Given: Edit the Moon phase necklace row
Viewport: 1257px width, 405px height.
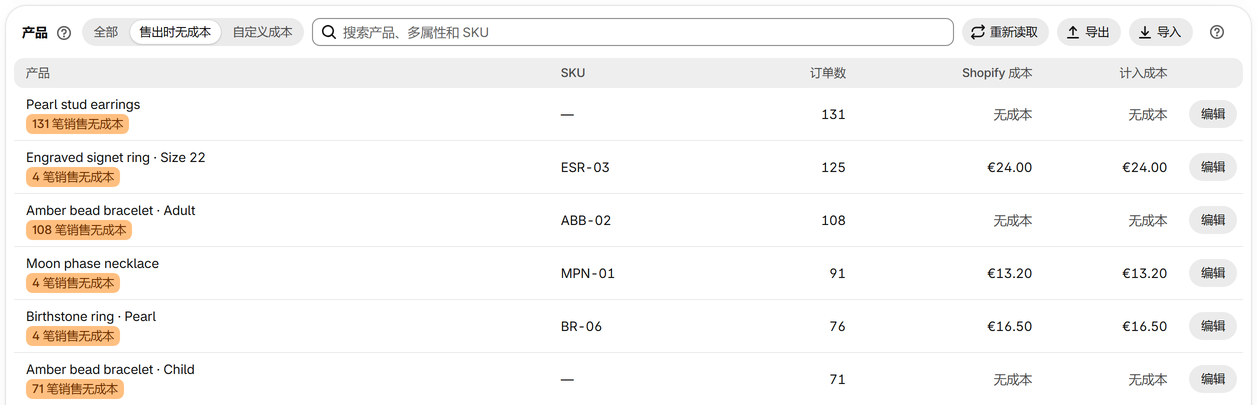Looking at the screenshot, I should (1212, 273).
